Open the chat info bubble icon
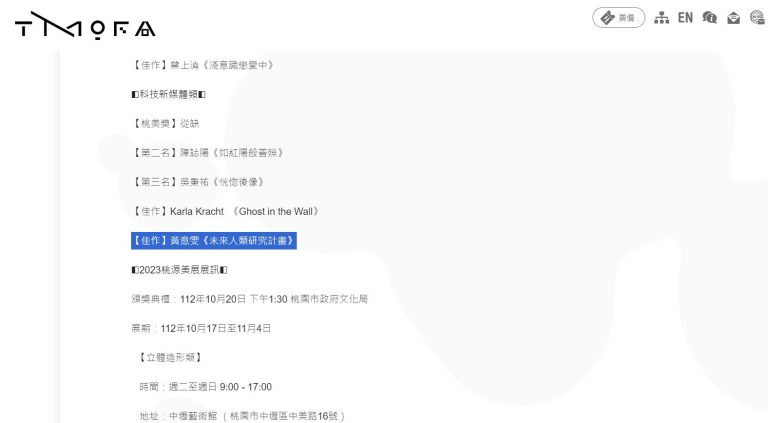768x423 pixels. [709, 18]
